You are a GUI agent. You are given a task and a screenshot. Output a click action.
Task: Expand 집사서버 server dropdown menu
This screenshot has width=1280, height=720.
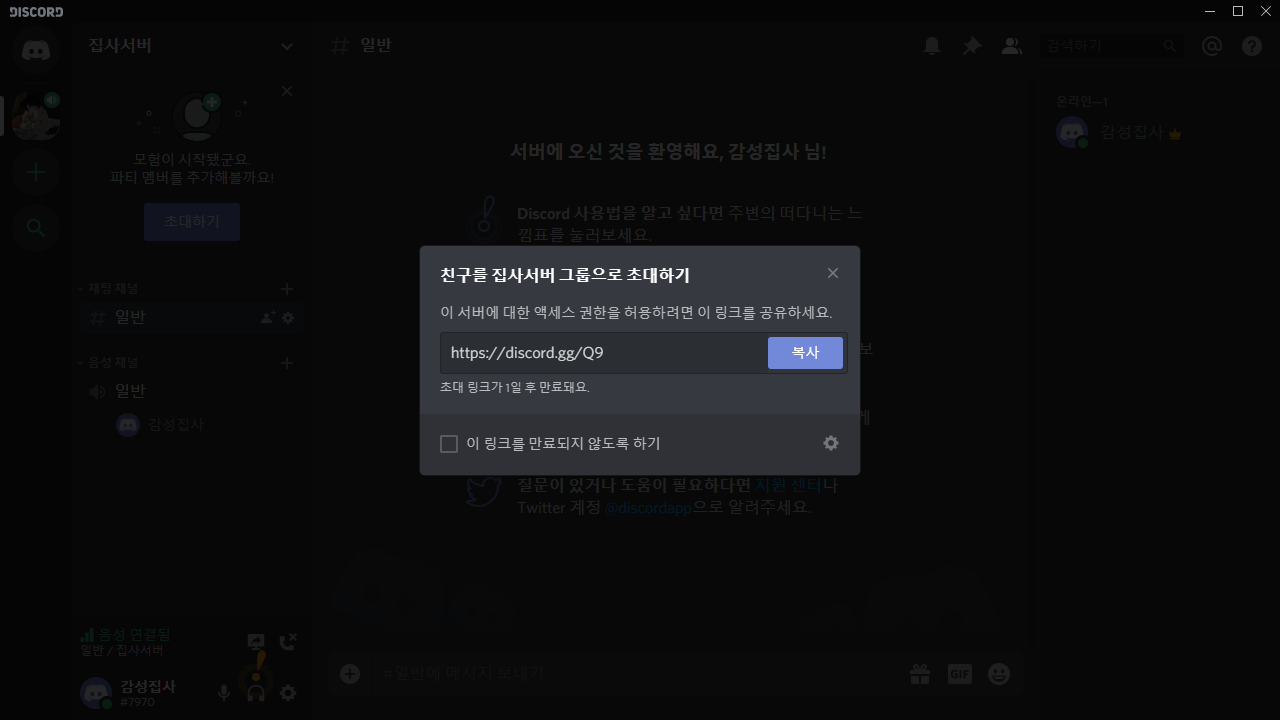point(287,46)
